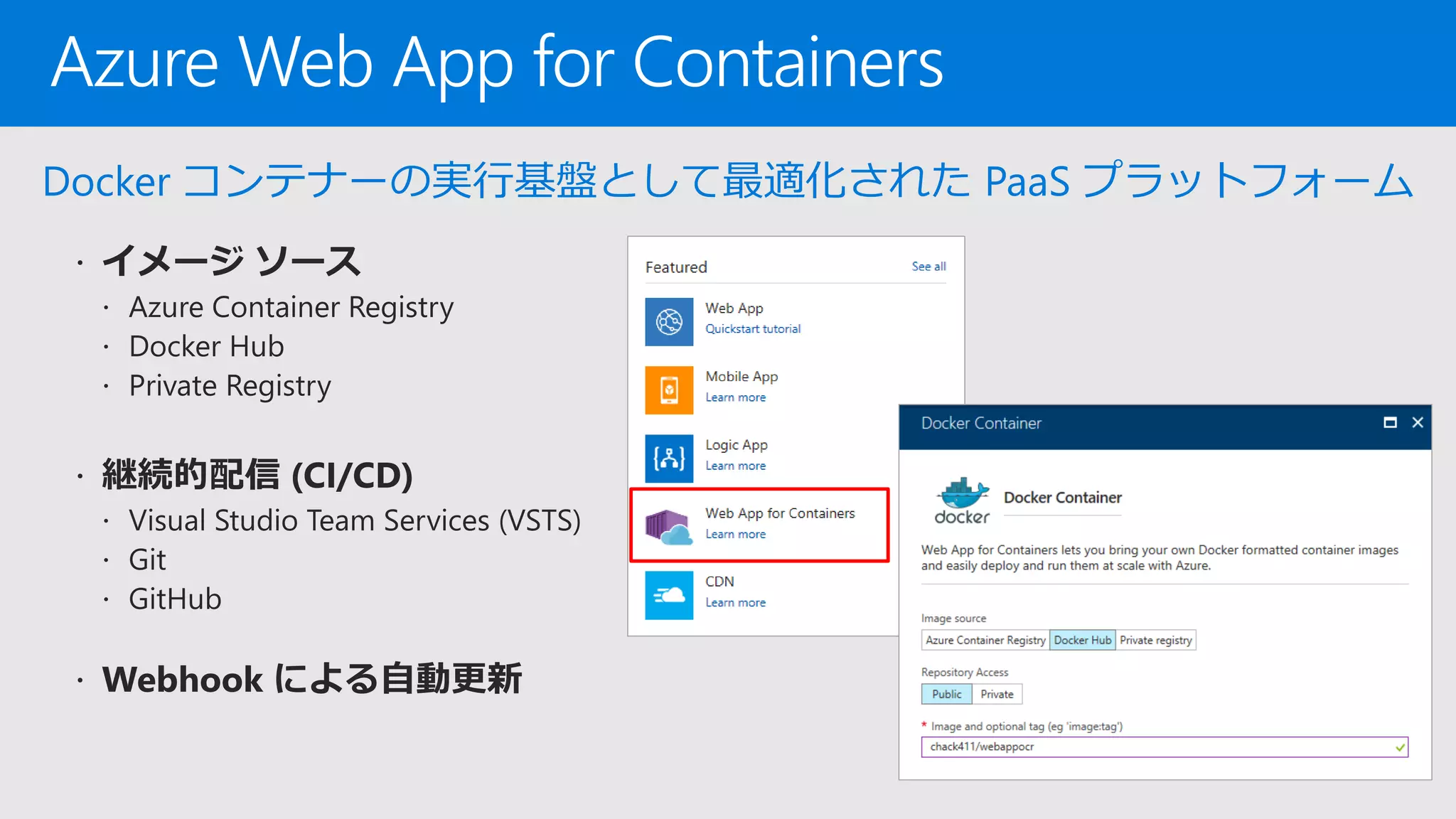Select the Mobile App featured item title

pos(742,376)
